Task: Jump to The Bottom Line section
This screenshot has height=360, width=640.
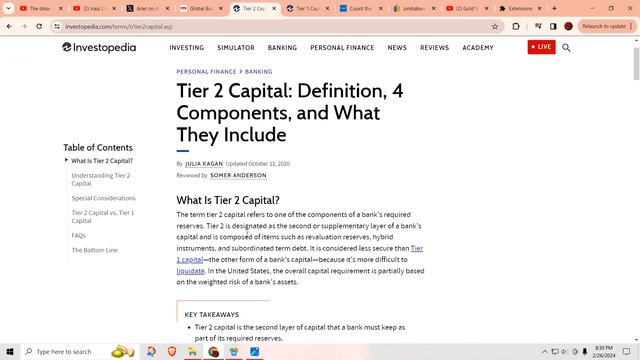Action: pyautogui.click(x=95, y=250)
